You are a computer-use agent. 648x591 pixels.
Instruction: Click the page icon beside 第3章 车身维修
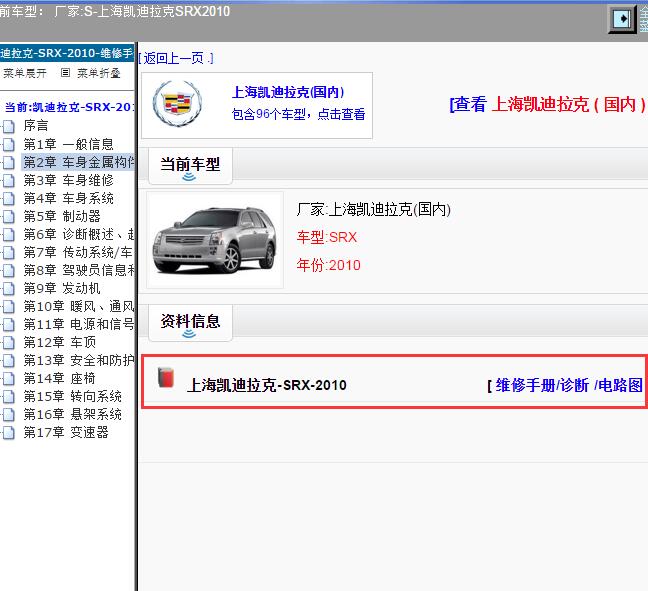tap(9, 181)
